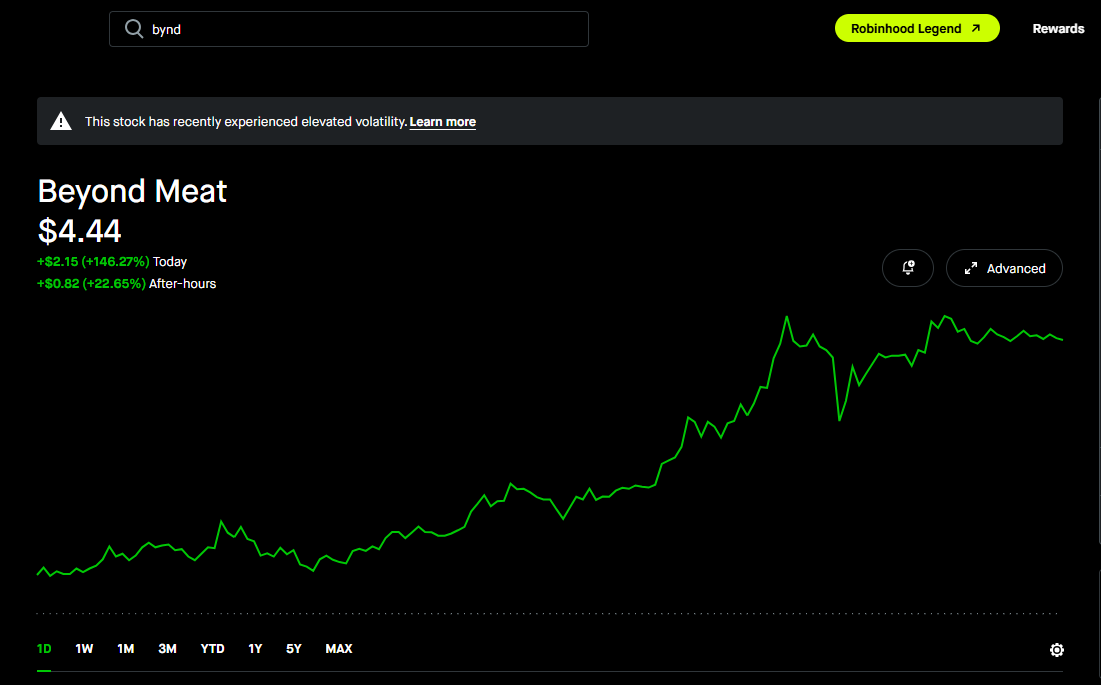Click the volatility warning triangle icon
1101x685 pixels.
point(61,121)
